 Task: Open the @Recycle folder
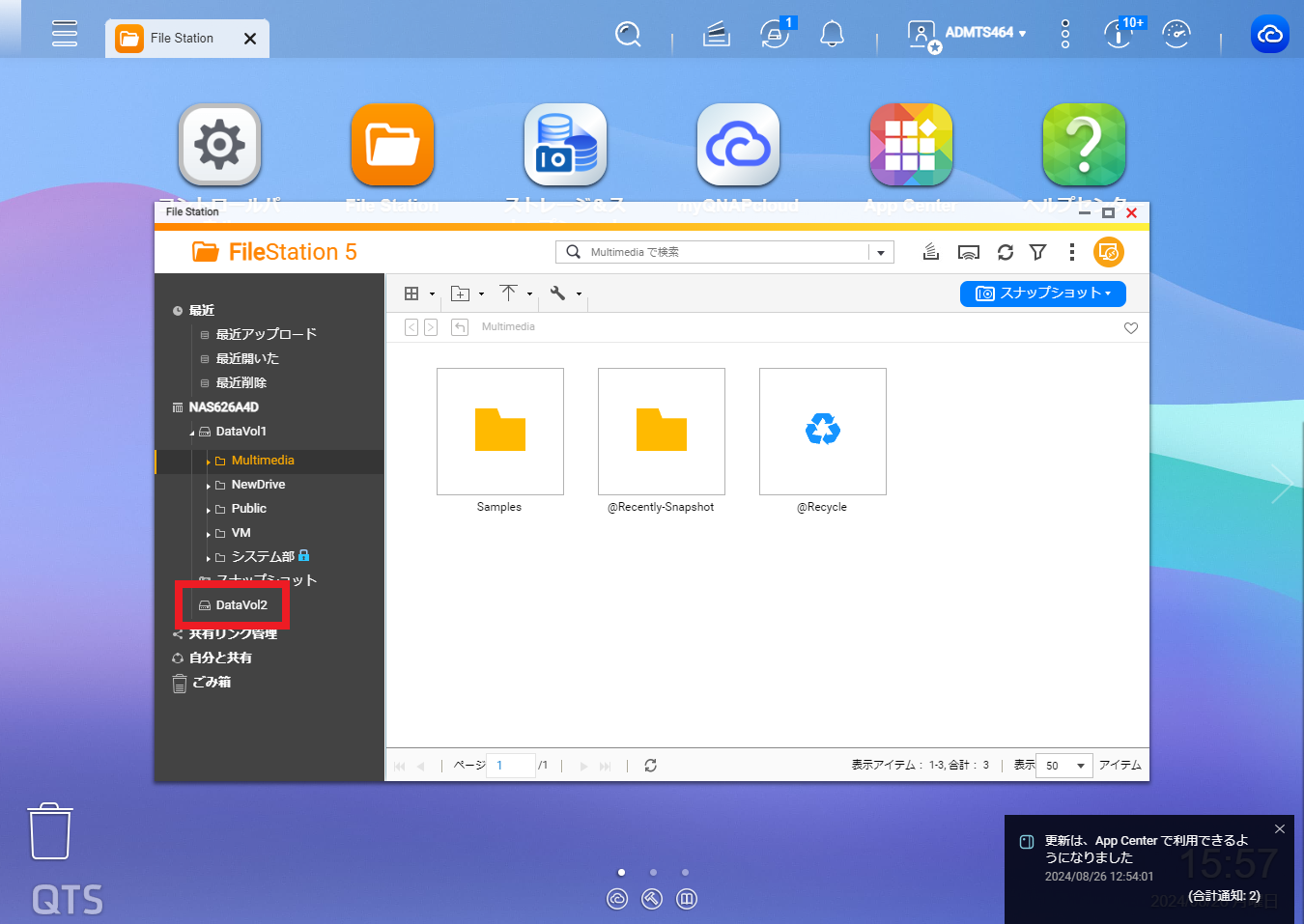point(823,432)
